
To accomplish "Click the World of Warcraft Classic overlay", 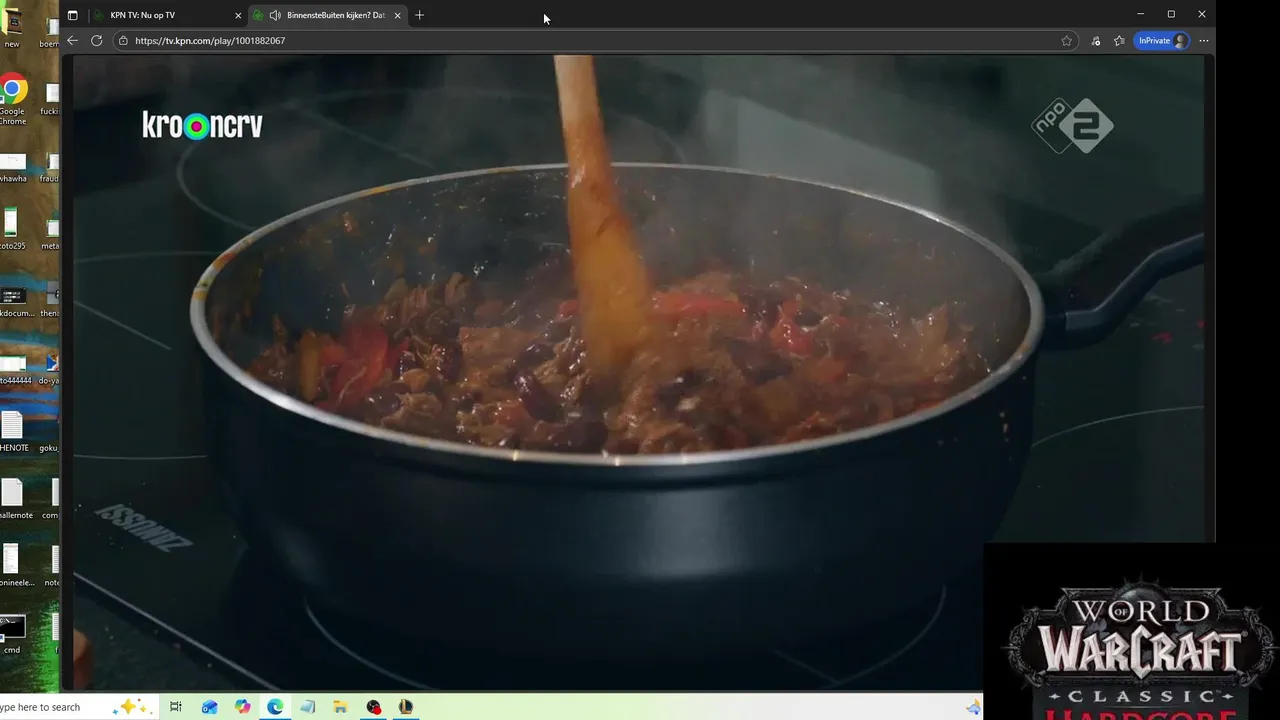I will (1132, 632).
